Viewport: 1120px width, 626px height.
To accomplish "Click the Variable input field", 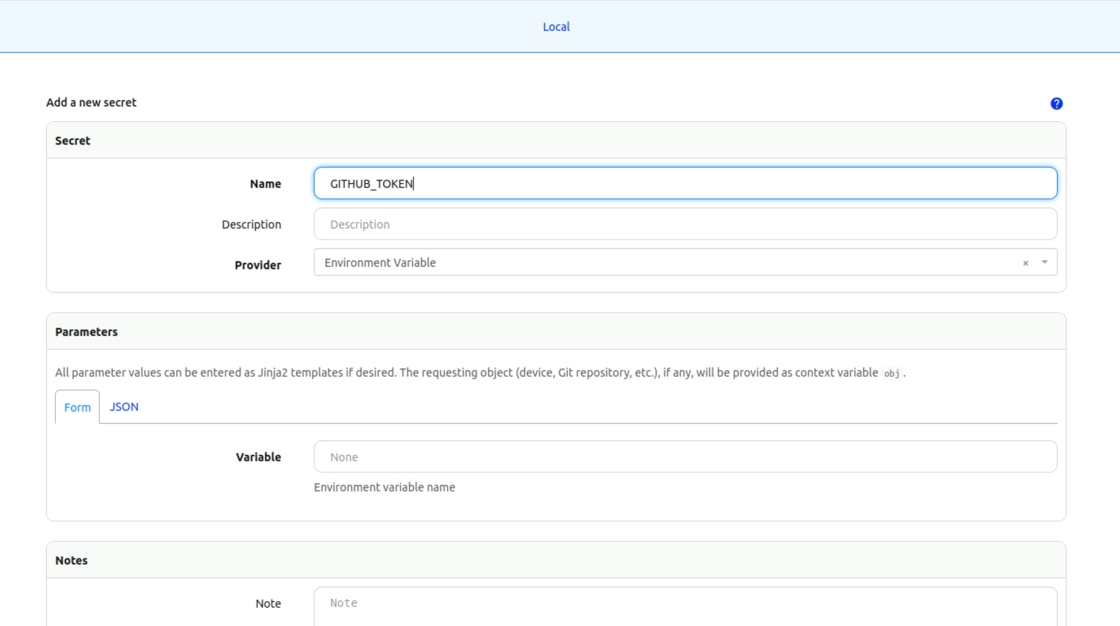I will 685,457.
